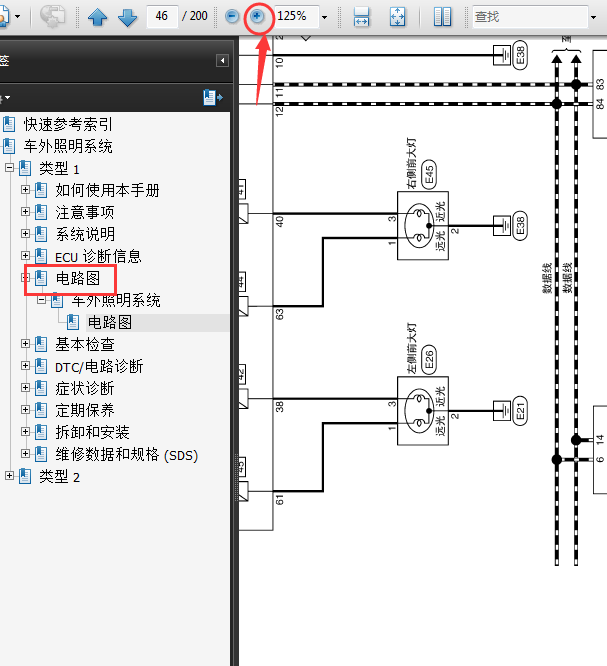
Task: Select the 类型 2 bookmark
Action: (59, 477)
